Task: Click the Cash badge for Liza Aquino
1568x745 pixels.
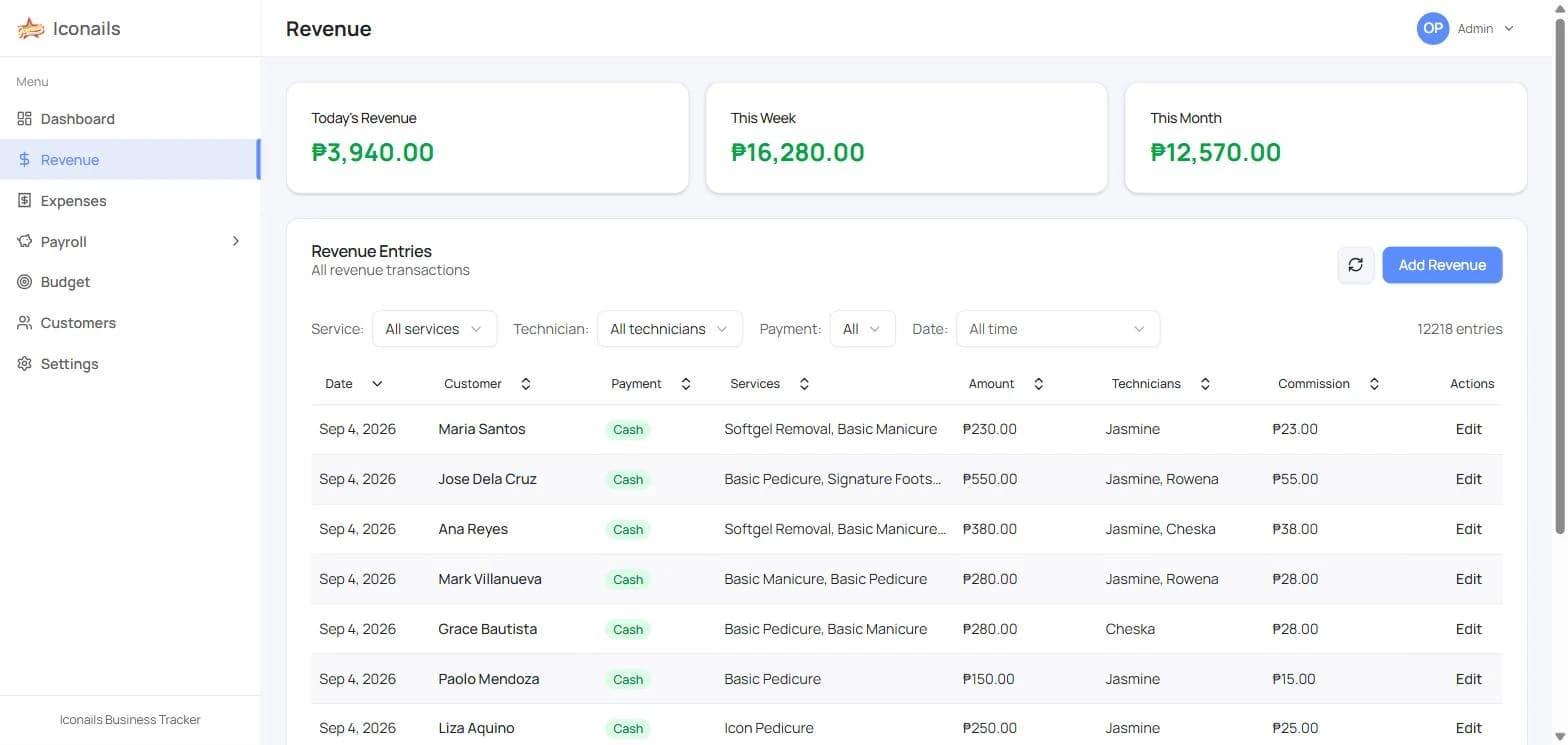Action: pyautogui.click(x=628, y=728)
